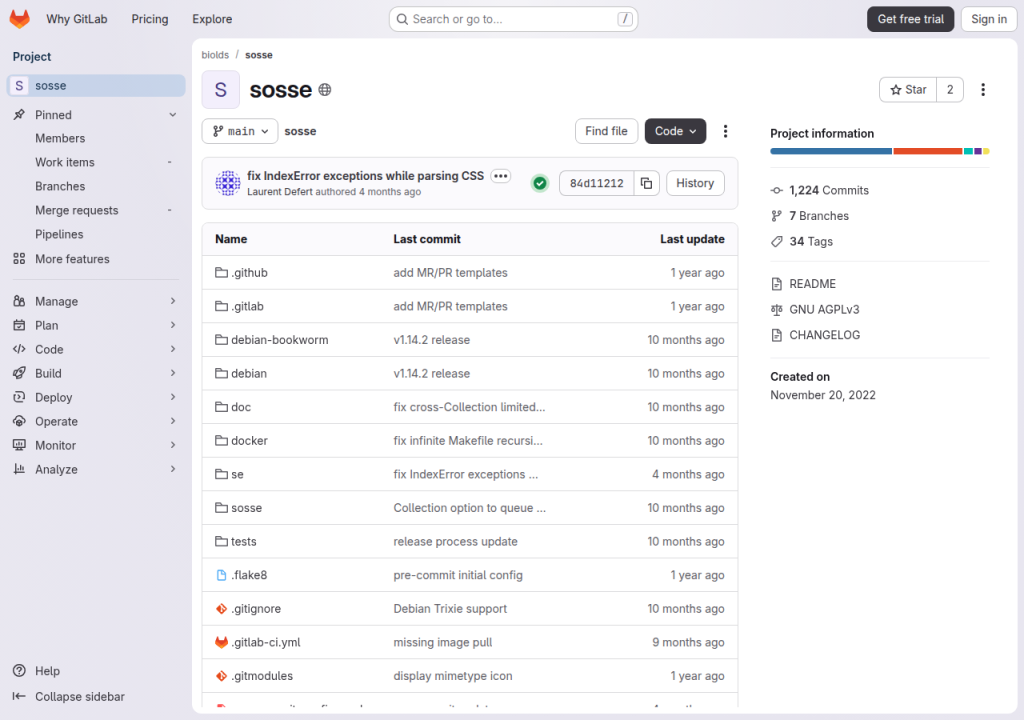1024x720 pixels.
Task: Open the project actions kebab menu beside Star
Action: click(983, 90)
